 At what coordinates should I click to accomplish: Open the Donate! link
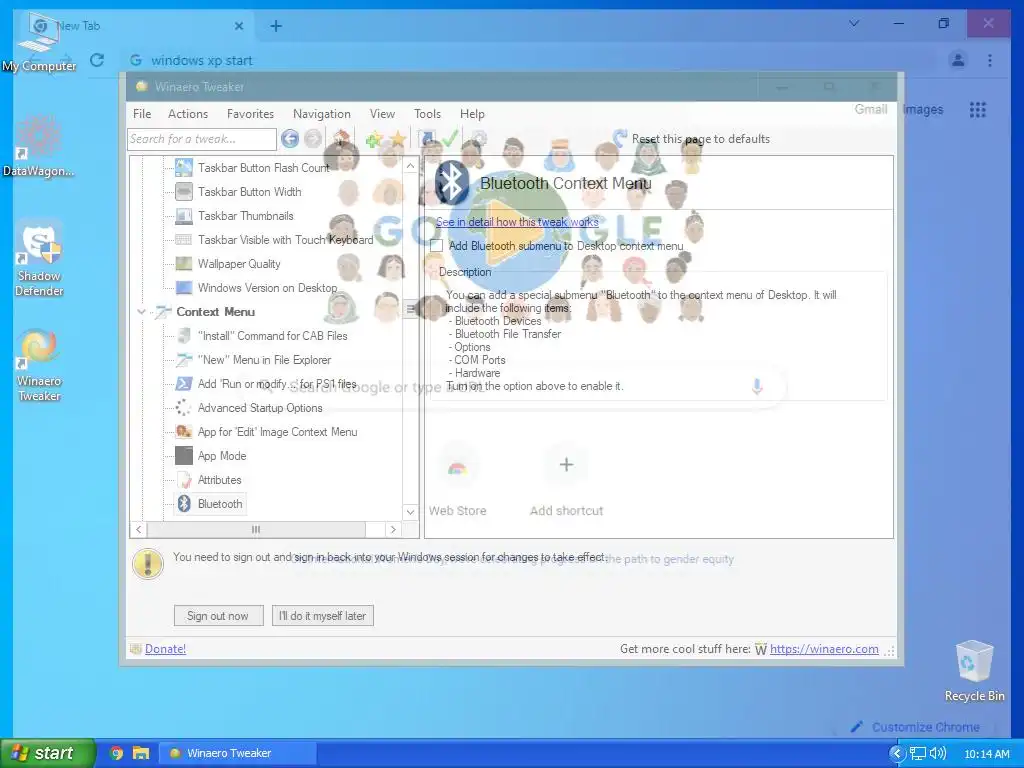click(165, 648)
